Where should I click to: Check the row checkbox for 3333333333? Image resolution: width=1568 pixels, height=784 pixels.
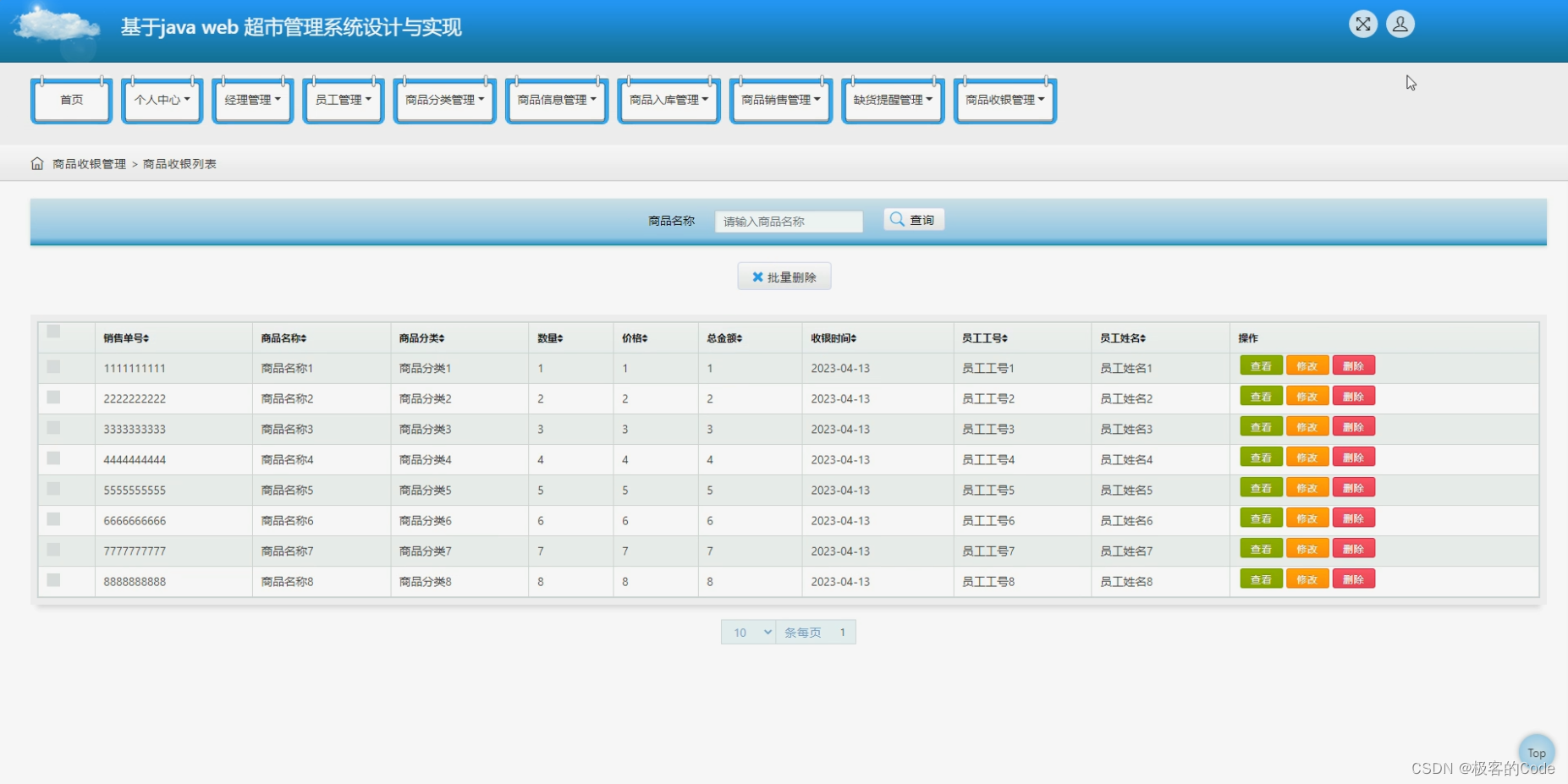click(53, 428)
